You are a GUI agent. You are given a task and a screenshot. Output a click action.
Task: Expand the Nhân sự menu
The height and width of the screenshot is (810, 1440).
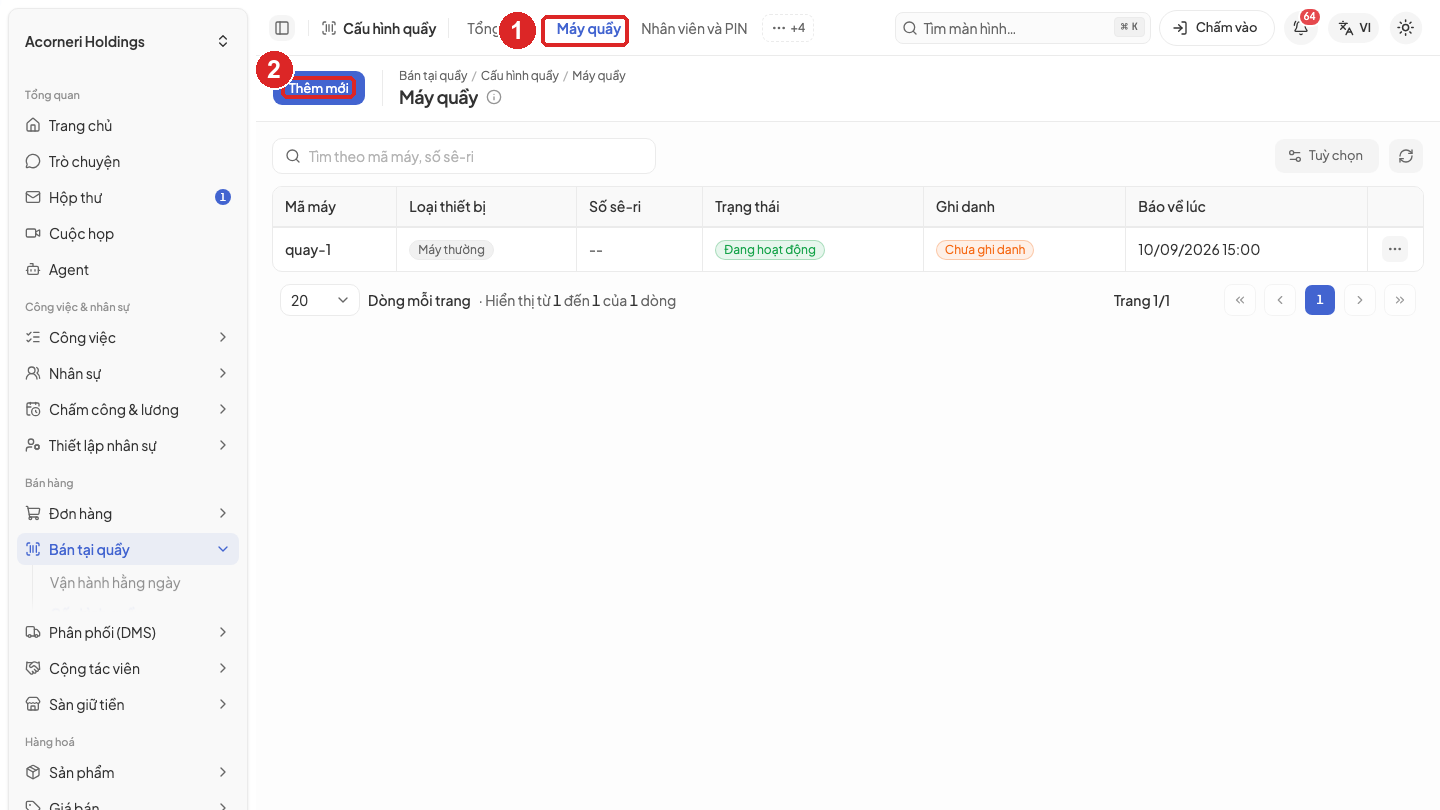[128, 374]
